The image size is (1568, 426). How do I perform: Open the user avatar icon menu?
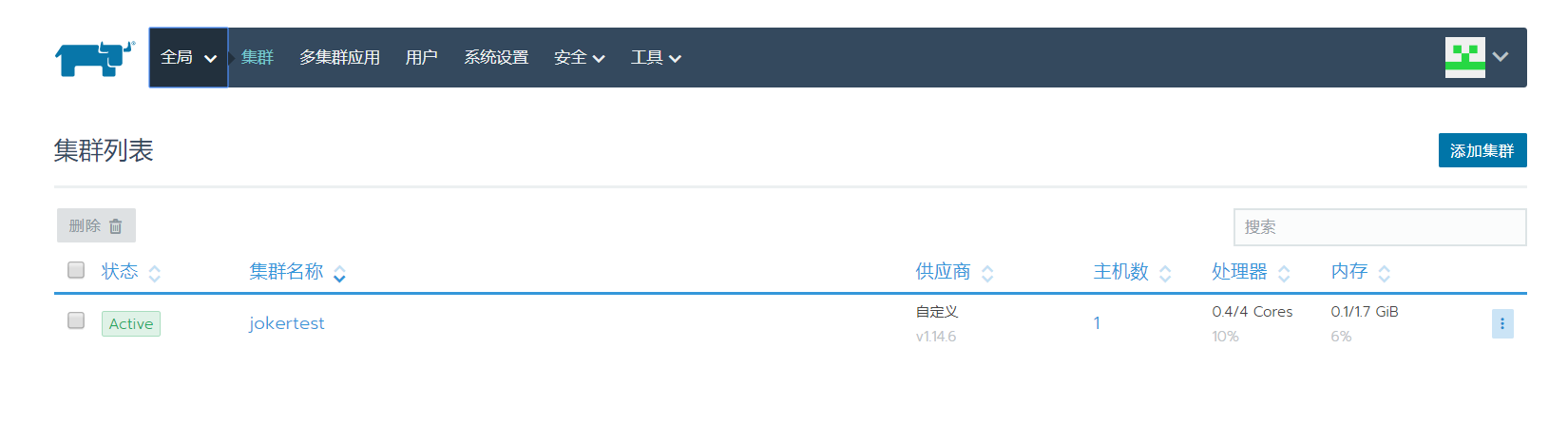coord(1464,57)
